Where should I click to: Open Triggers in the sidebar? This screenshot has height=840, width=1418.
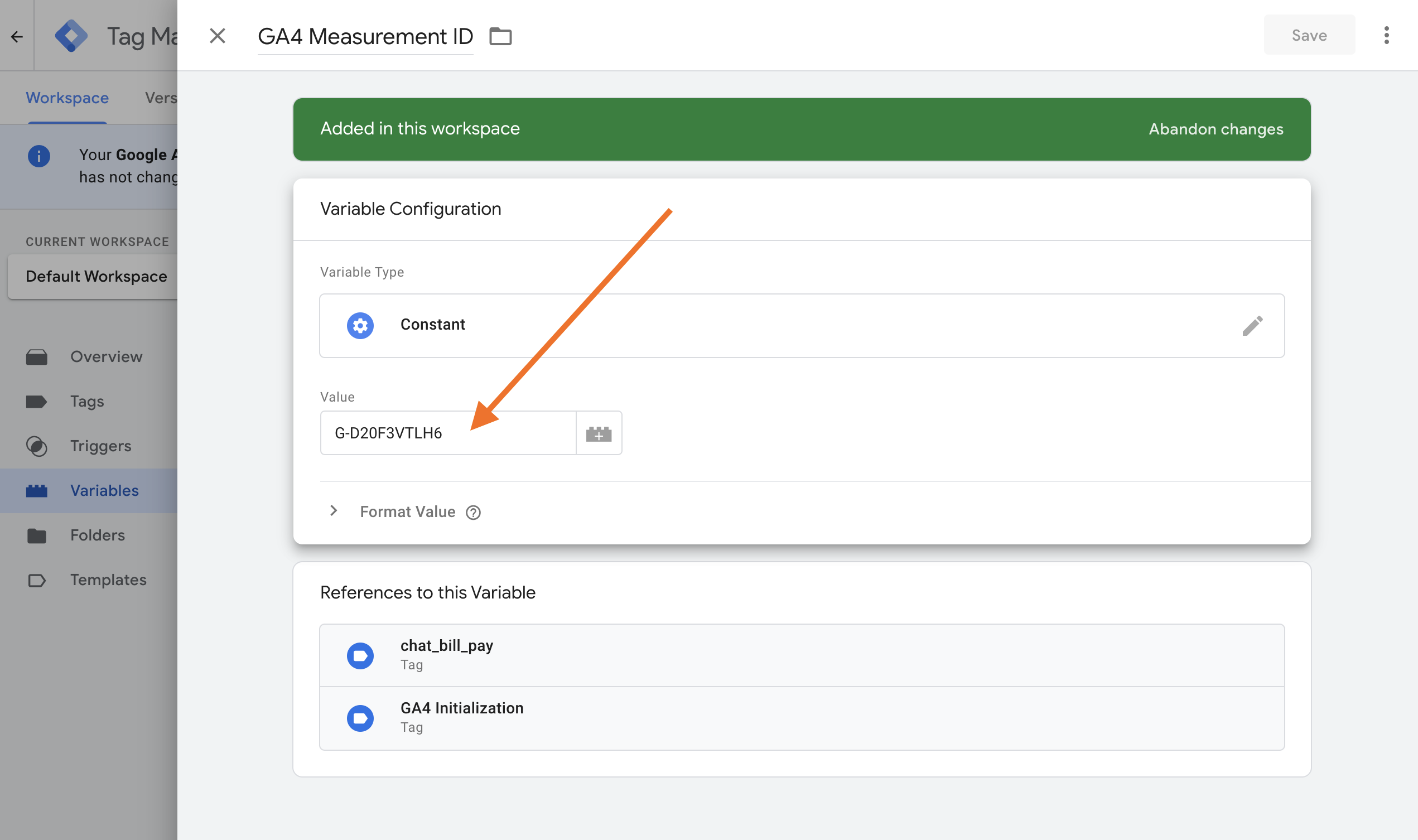[x=100, y=446]
